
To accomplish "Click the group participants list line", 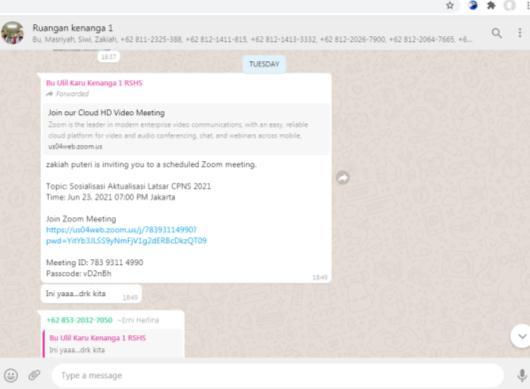I will 252,40.
